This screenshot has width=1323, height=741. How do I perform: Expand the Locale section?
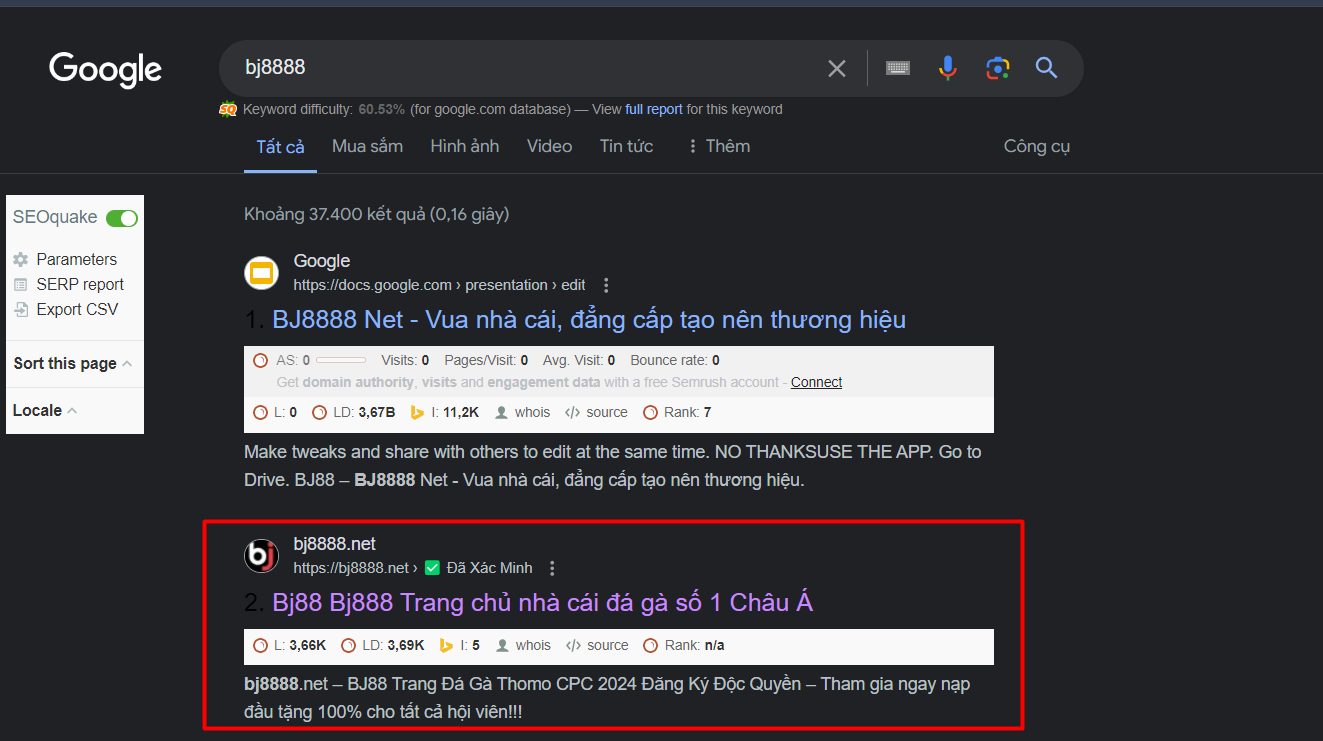tap(45, 410)
